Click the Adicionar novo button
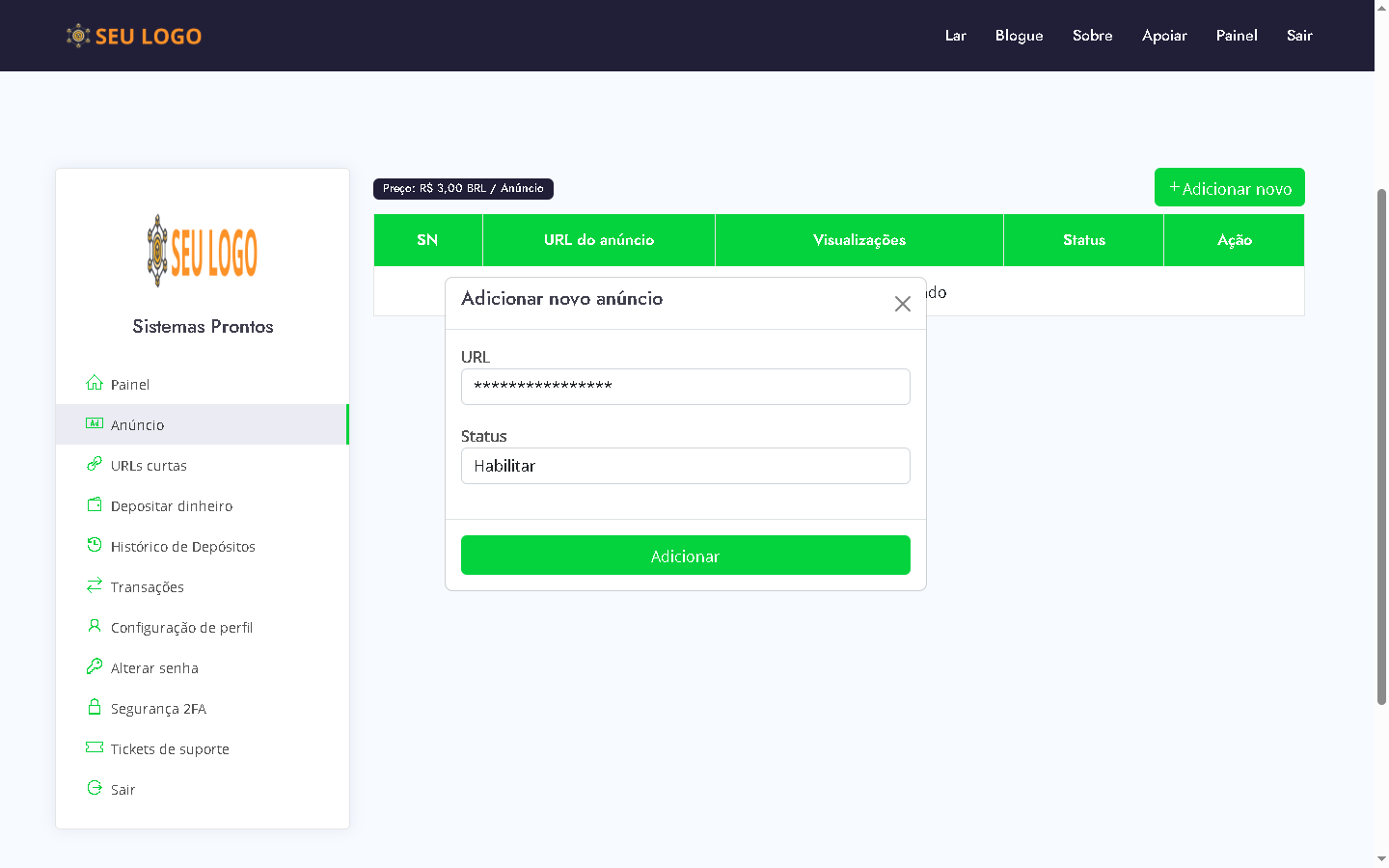Viewport: 1389px width, 868px height. [x=1229, y=188]
